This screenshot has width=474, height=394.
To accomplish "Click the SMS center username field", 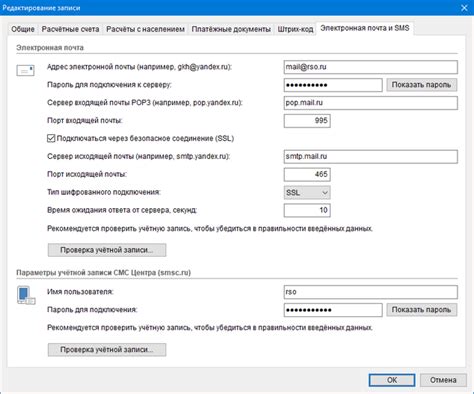I will pyautogui.click(x=371, y=292).
